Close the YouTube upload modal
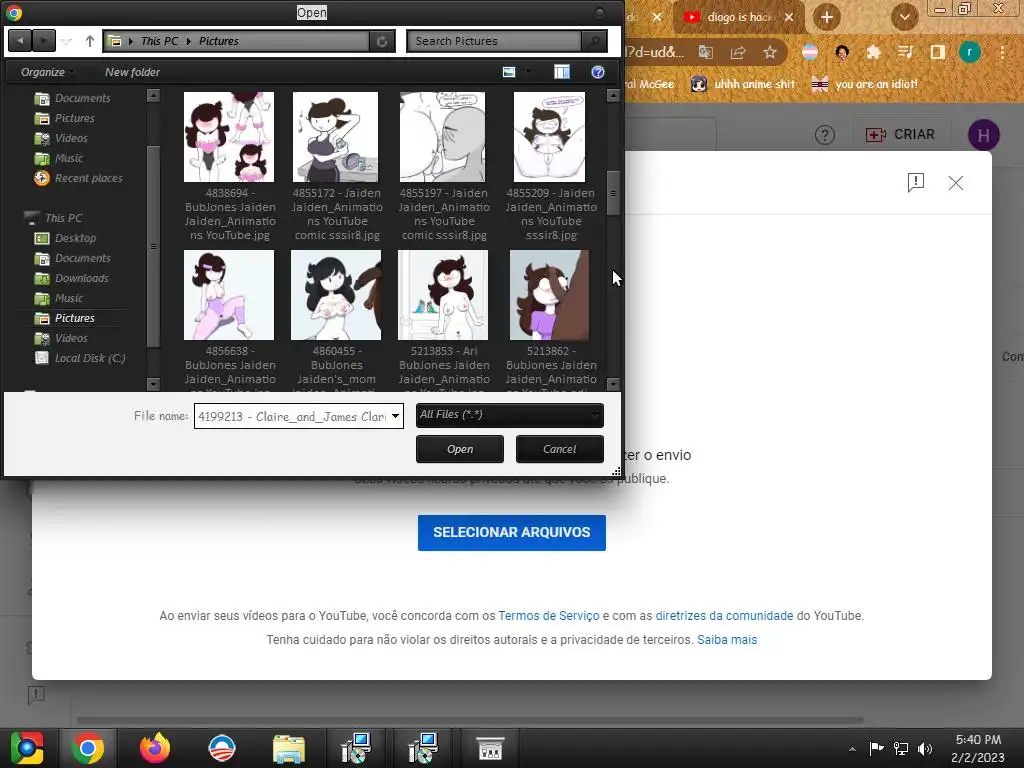The image size is (1024, 768). 955,183
